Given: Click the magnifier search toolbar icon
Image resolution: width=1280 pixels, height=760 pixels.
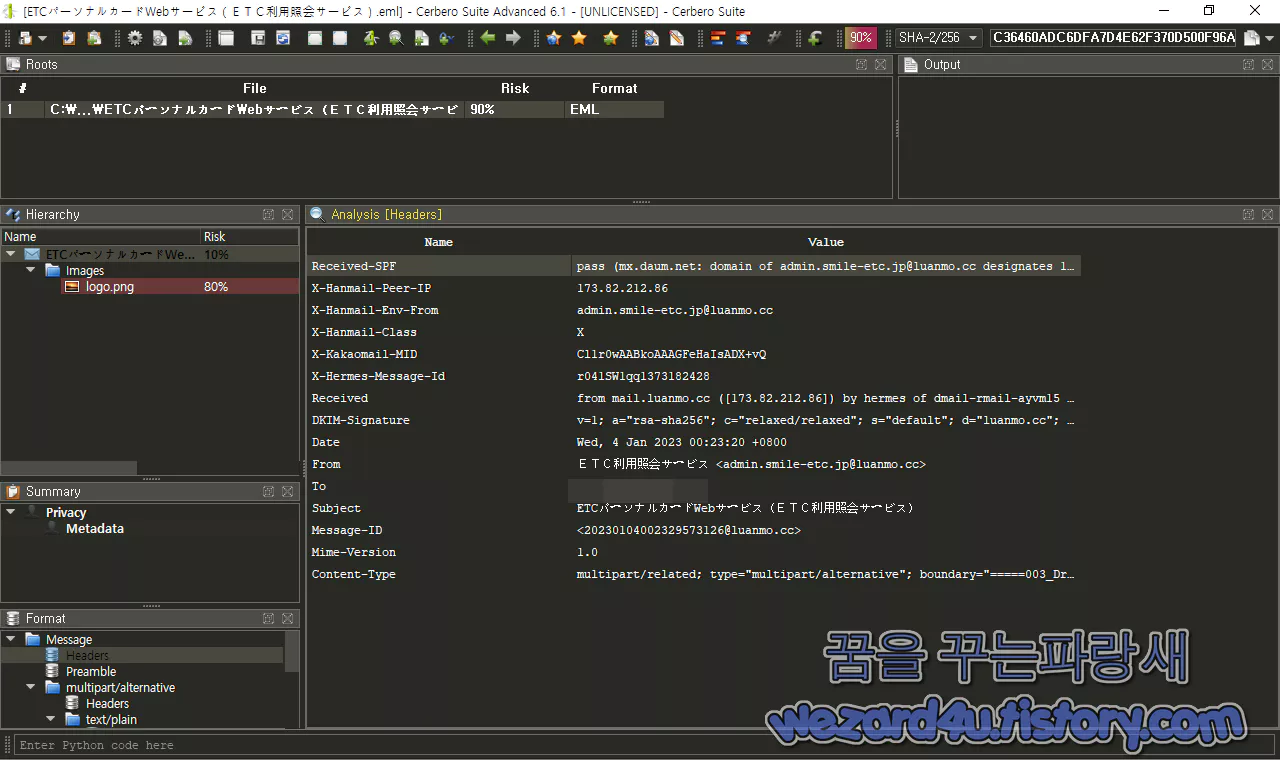Looking at the screenshot, I should (x=396, y=38).
